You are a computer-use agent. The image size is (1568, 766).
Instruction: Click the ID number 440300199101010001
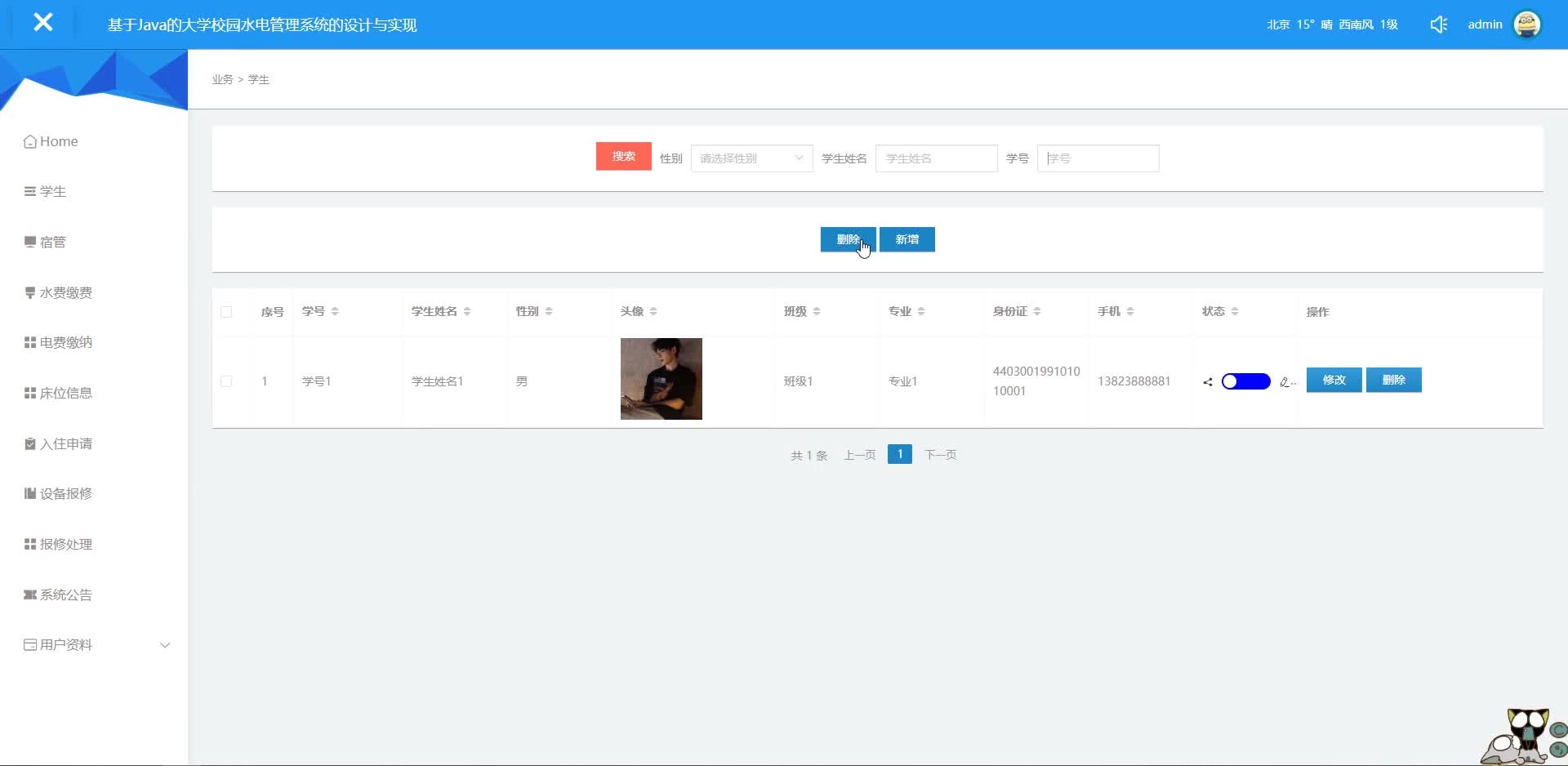coord(1036,381)
